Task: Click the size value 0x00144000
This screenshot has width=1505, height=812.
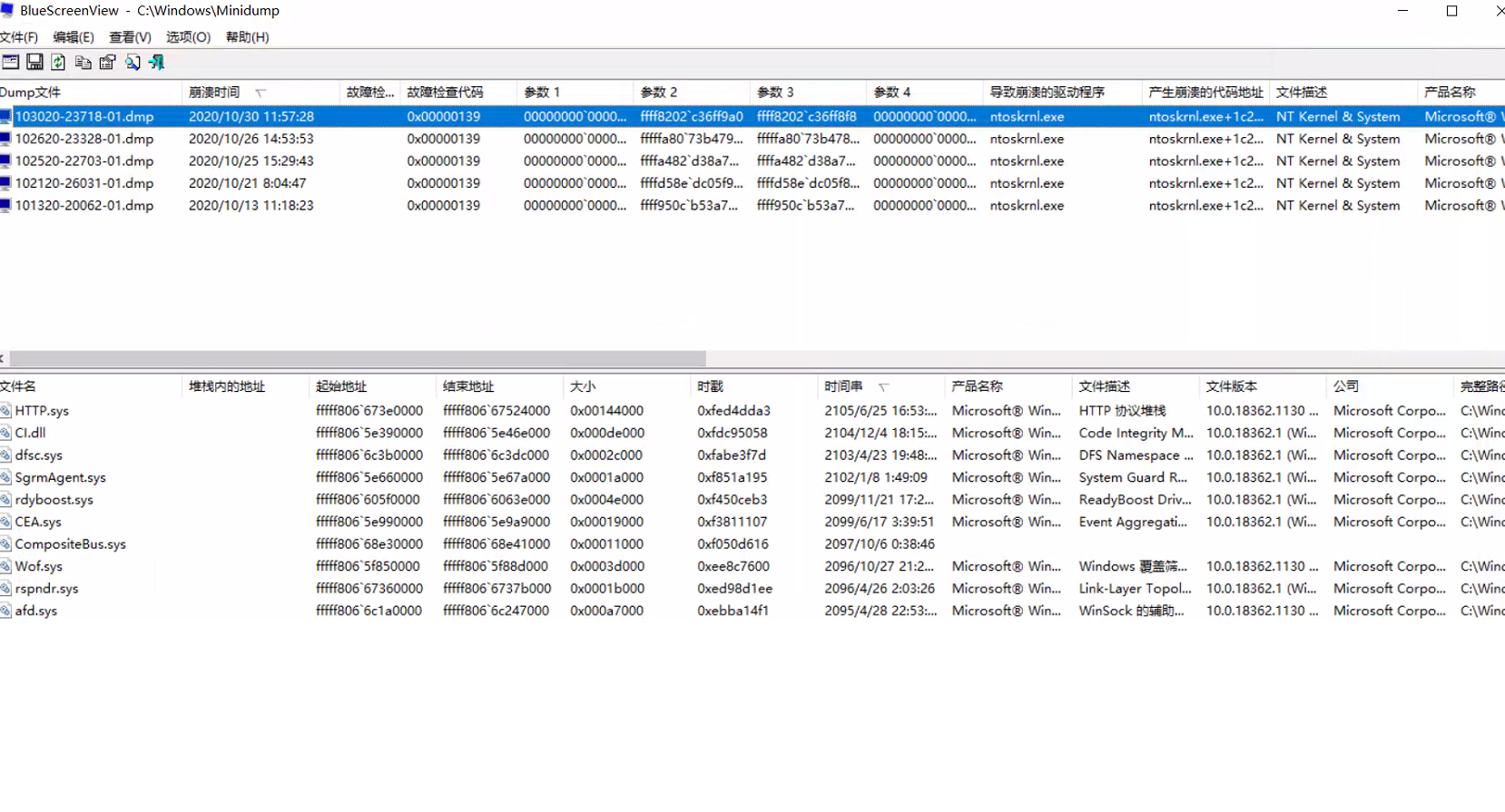Action: (x=607, y=411)
